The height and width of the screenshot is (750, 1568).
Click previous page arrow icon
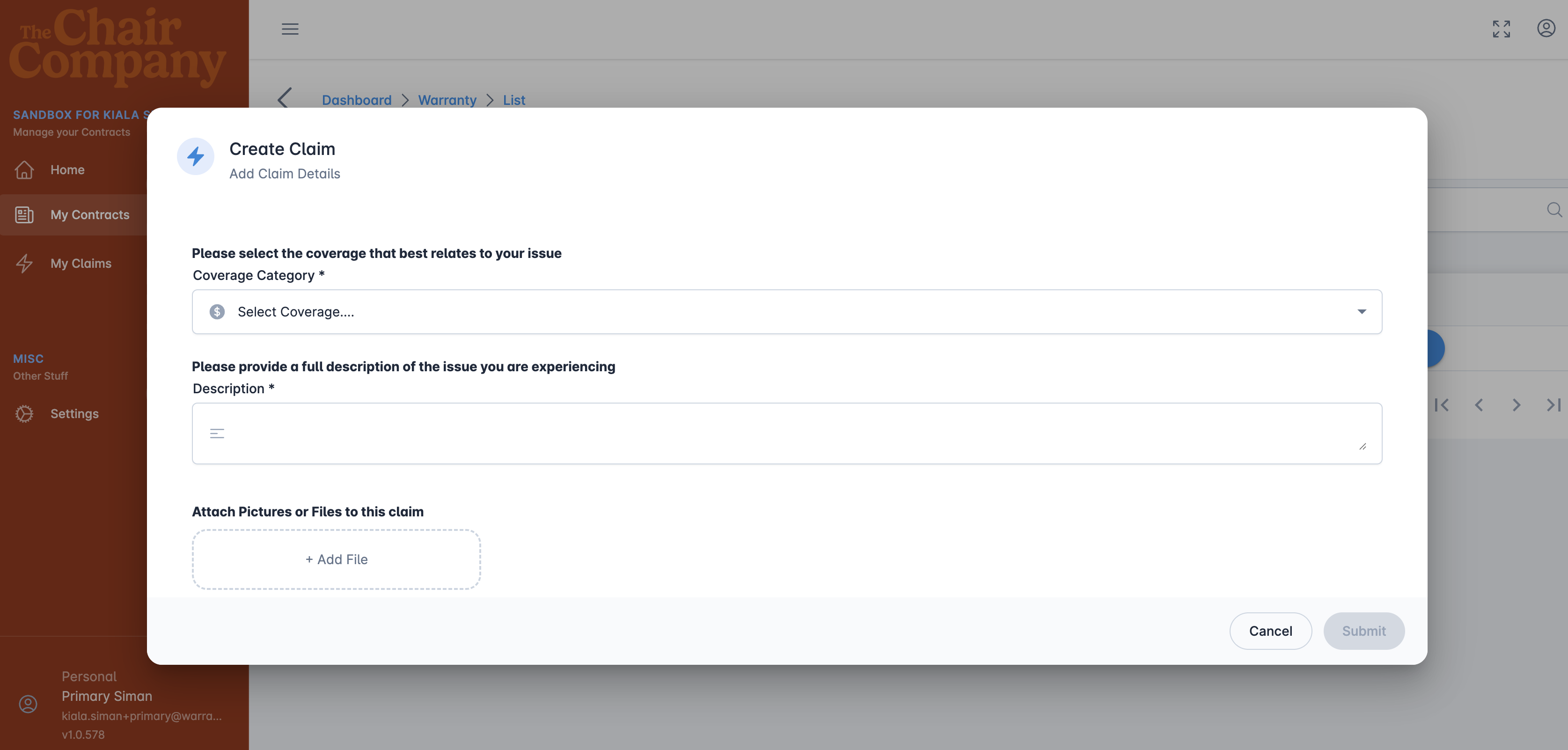1479,405
